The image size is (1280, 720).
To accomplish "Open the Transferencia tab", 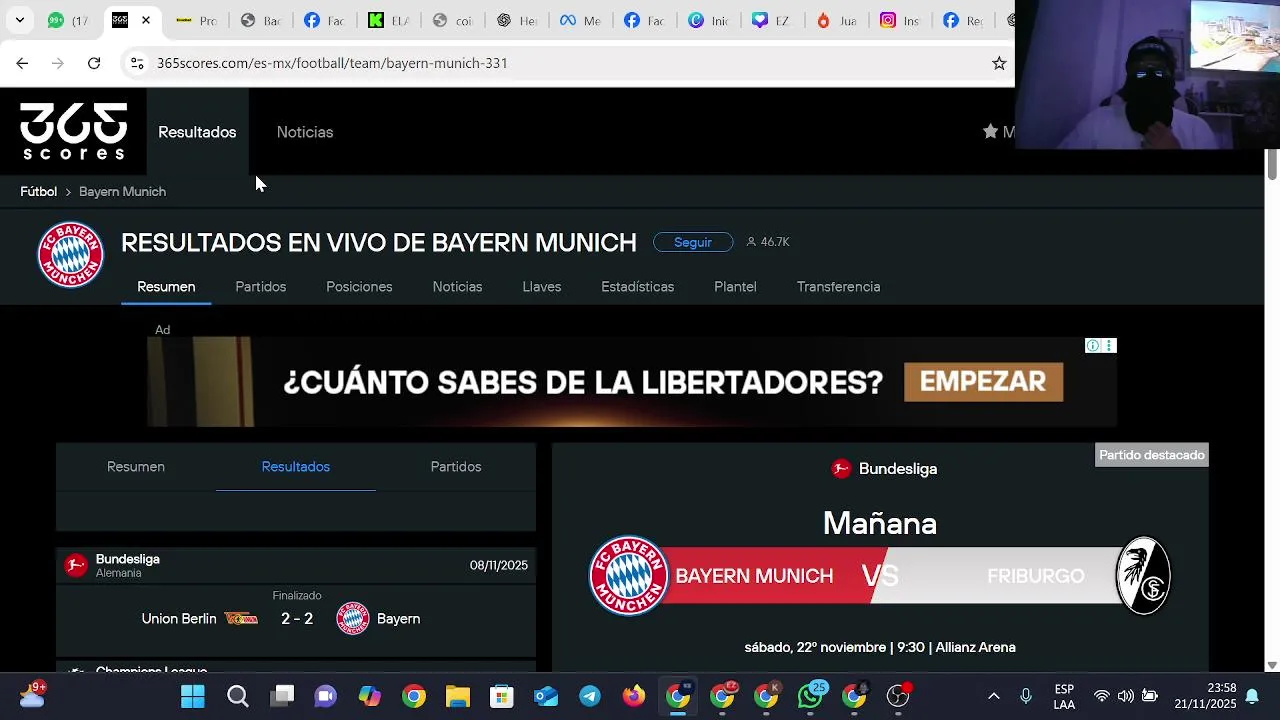I will [838, 287].
